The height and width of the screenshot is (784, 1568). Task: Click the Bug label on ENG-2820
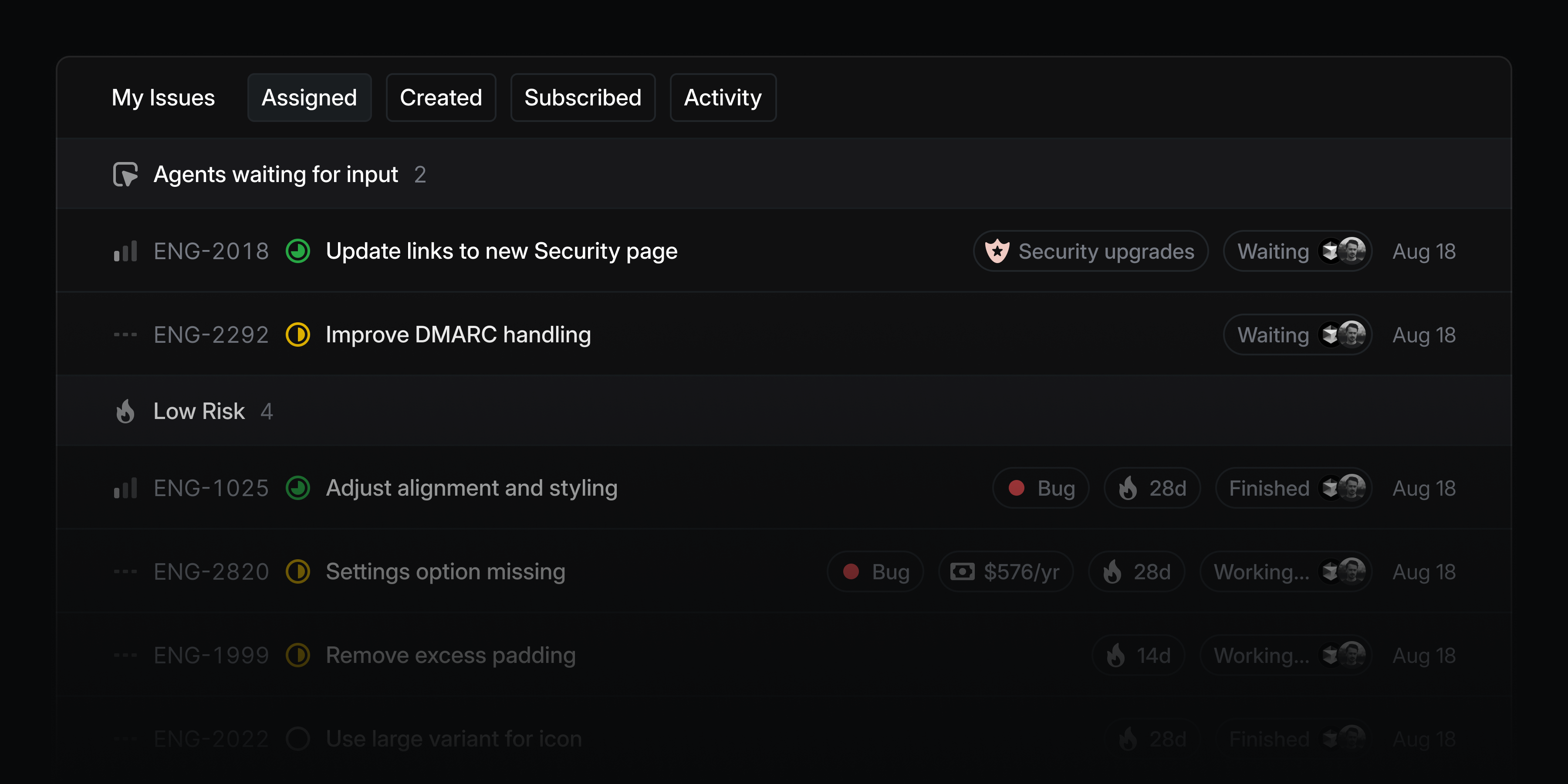click(875, 571)
